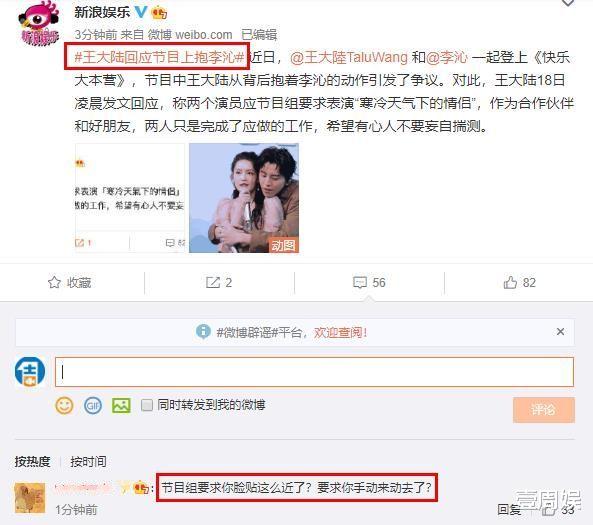Sort comments by 按时间
Viewport: 593px width, 525px height.
pyautogui.click(x=88, y=461)
